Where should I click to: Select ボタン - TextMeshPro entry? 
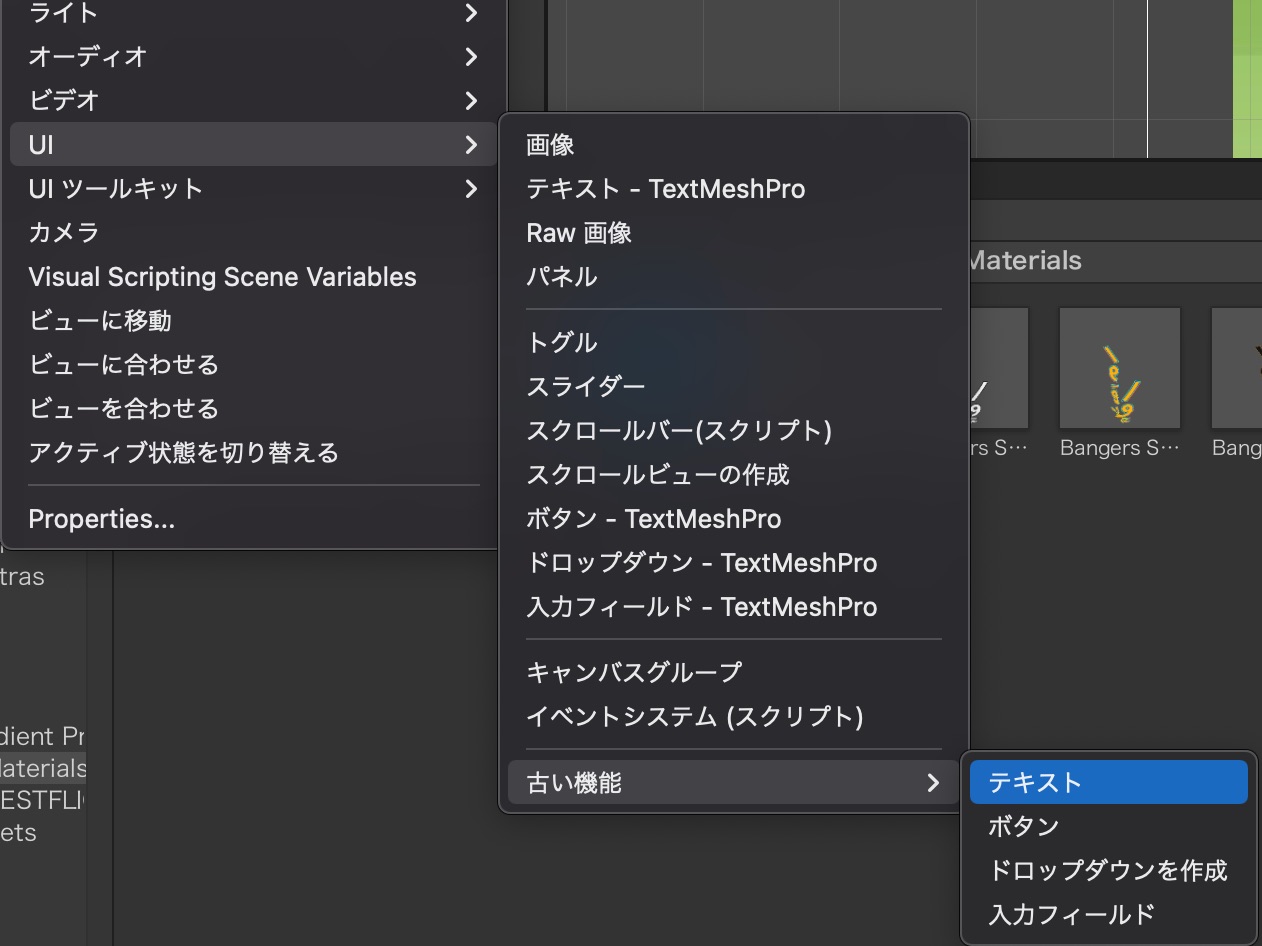(x=653, y=519)
